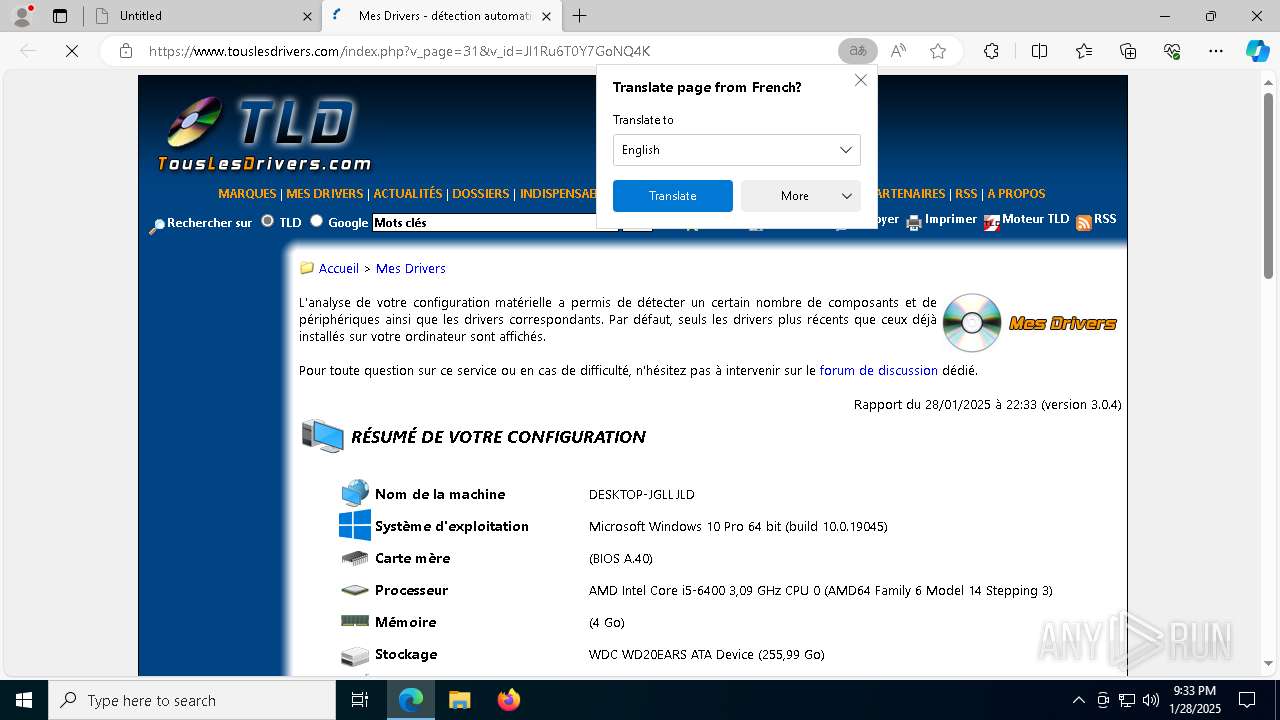Launch Firefox from the taskbar
The width and height of the screenshot is (1280, 720).
(509, 700)
